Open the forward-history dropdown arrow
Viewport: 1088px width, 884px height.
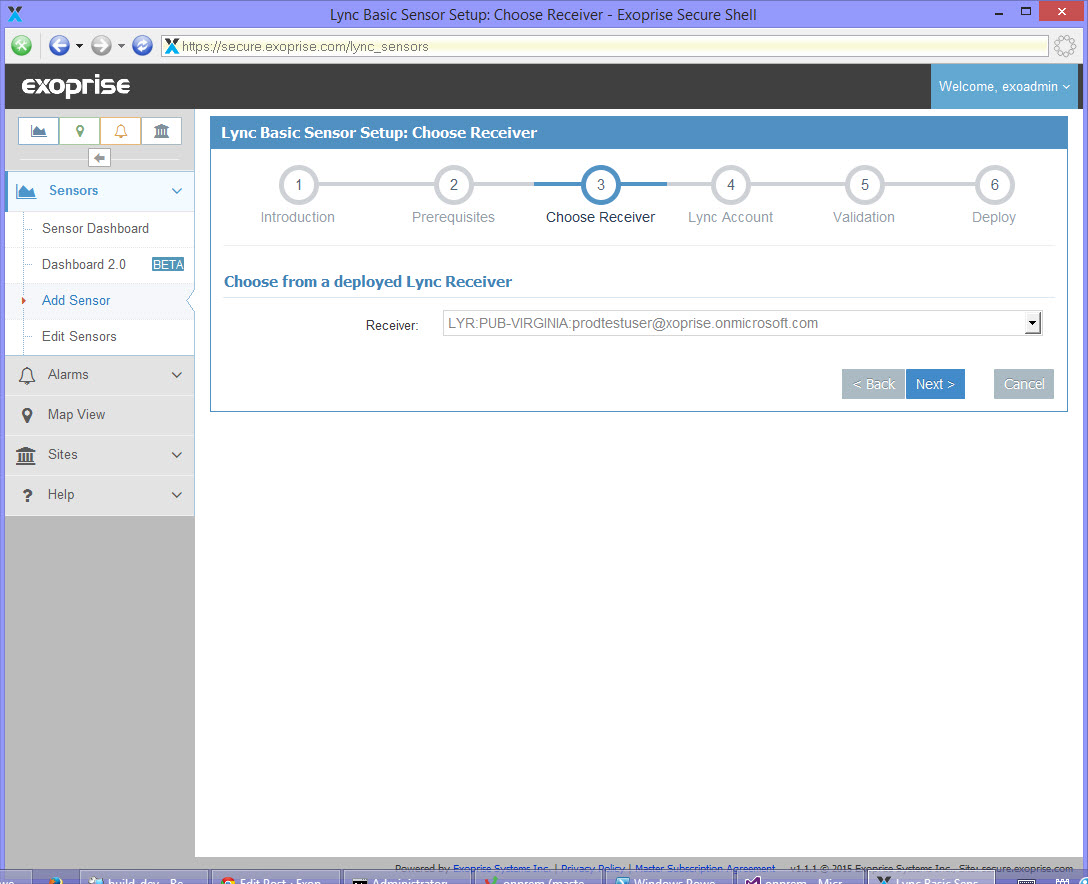click(121, 46)
